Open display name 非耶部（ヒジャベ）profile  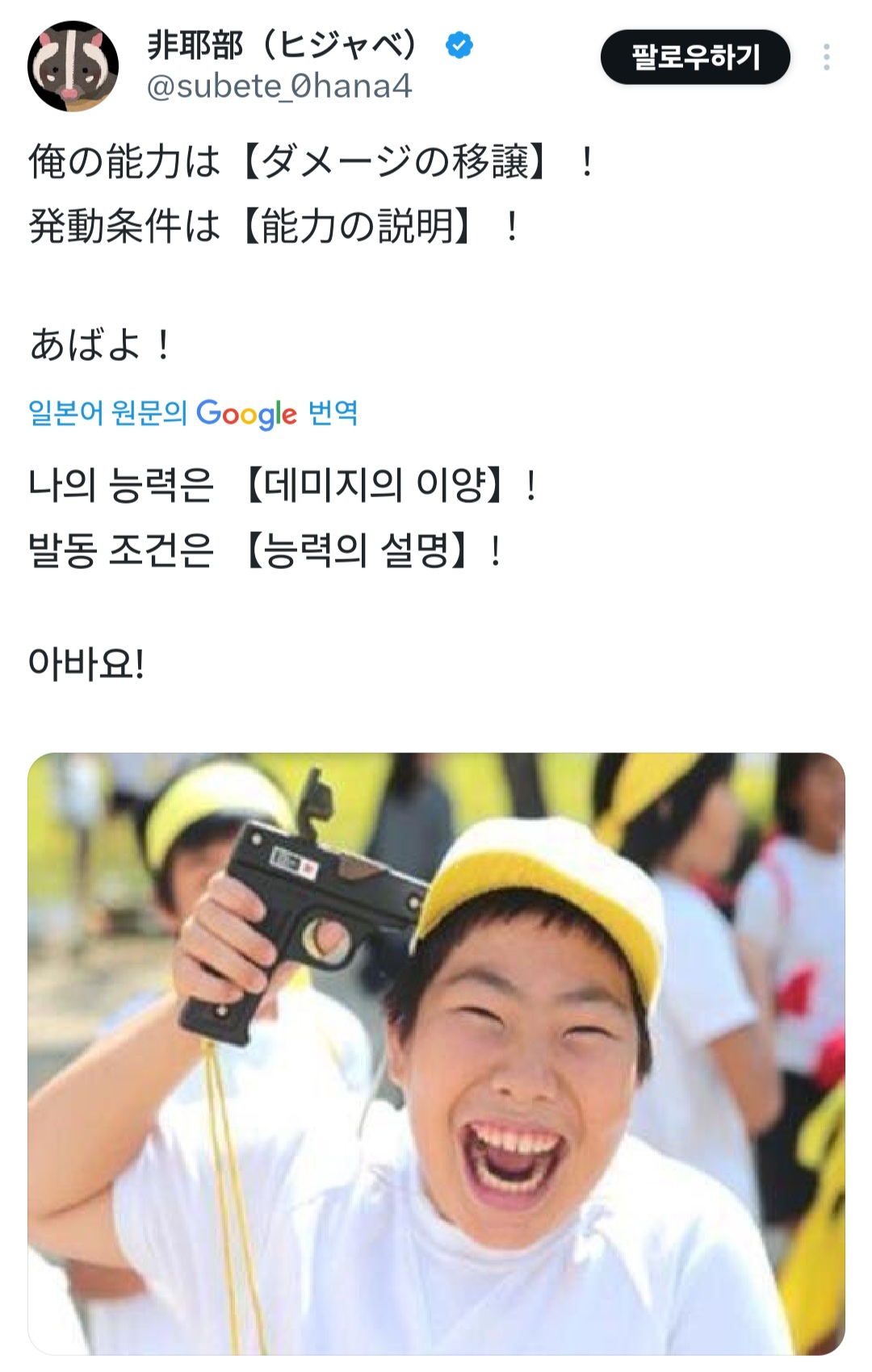click(283, 45)
